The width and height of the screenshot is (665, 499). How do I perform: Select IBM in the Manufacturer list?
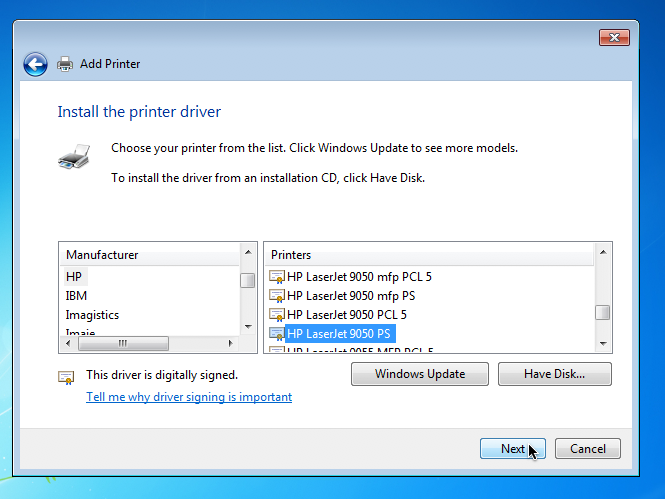tap(76, 296)
